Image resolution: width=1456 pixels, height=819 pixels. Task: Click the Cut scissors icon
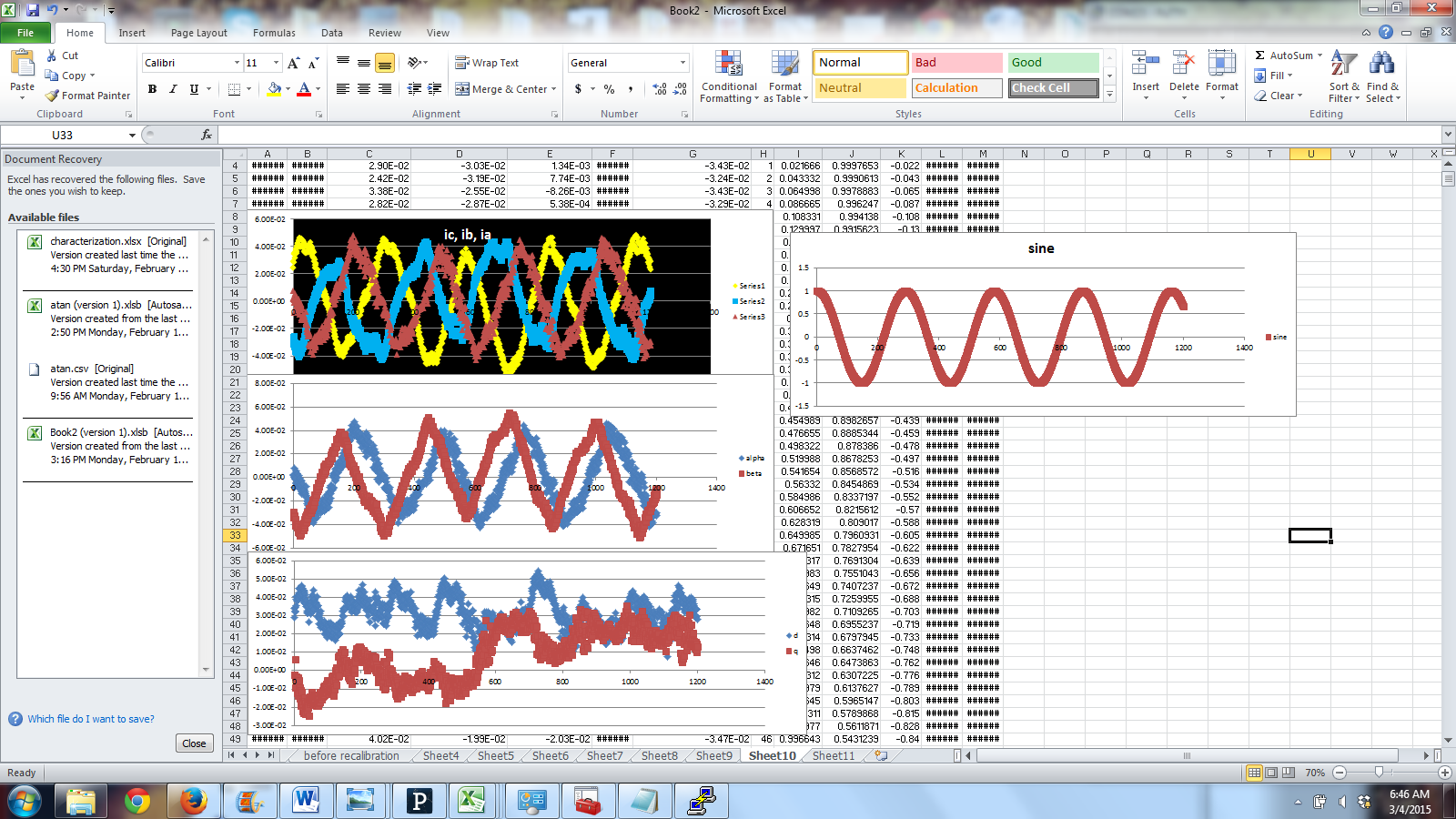click(x=52, y=56)
